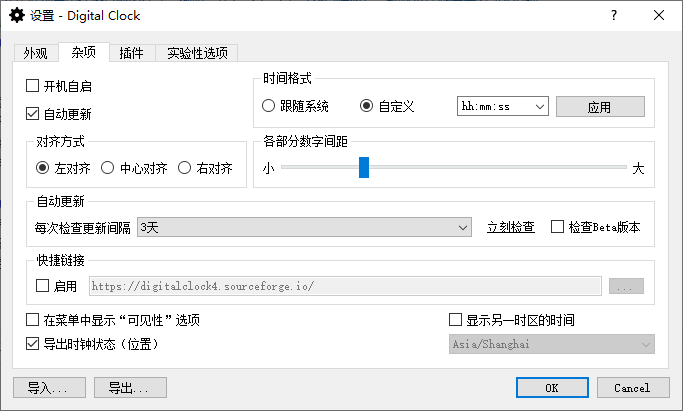Click the question mark help button
Image resolution: width=683 pixels, height=411 pixels.
point(614,15)
